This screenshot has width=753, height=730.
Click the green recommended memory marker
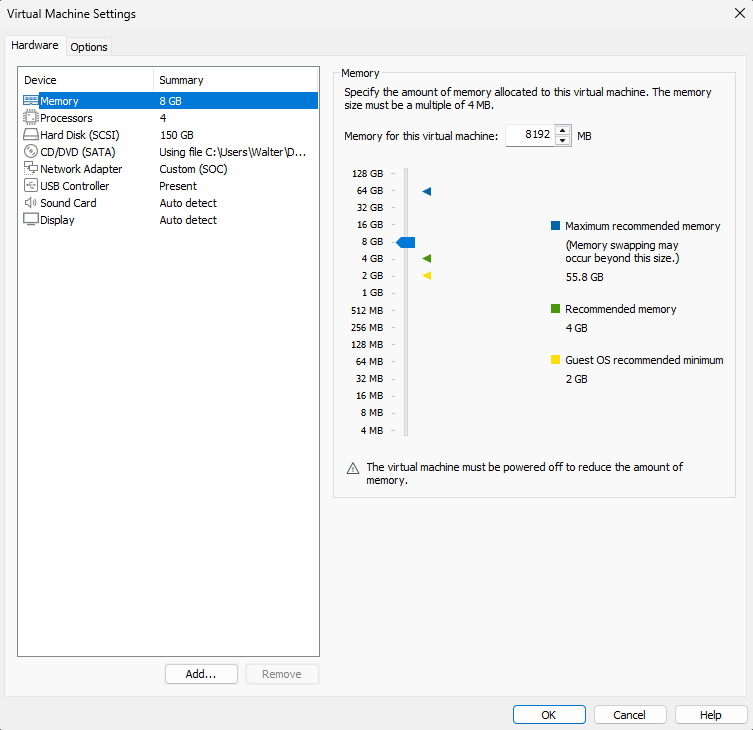(427, 258)
